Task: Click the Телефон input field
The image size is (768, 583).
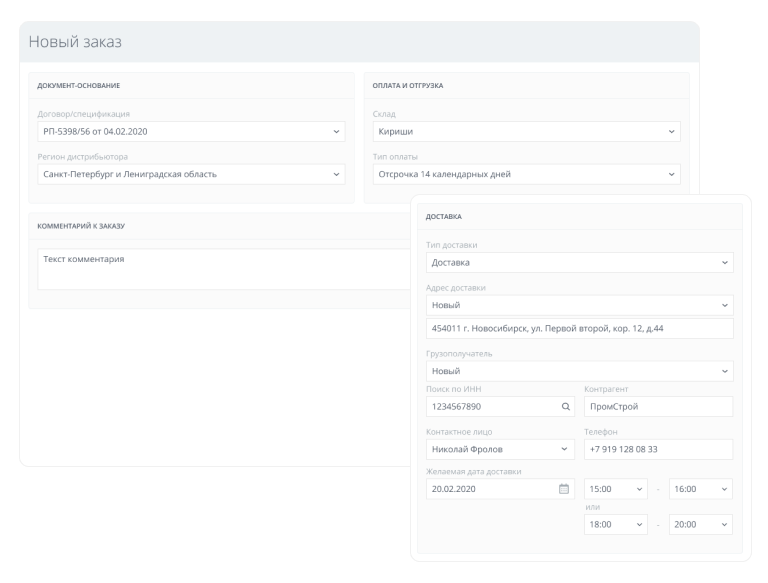Action: (x=658, y=449)
